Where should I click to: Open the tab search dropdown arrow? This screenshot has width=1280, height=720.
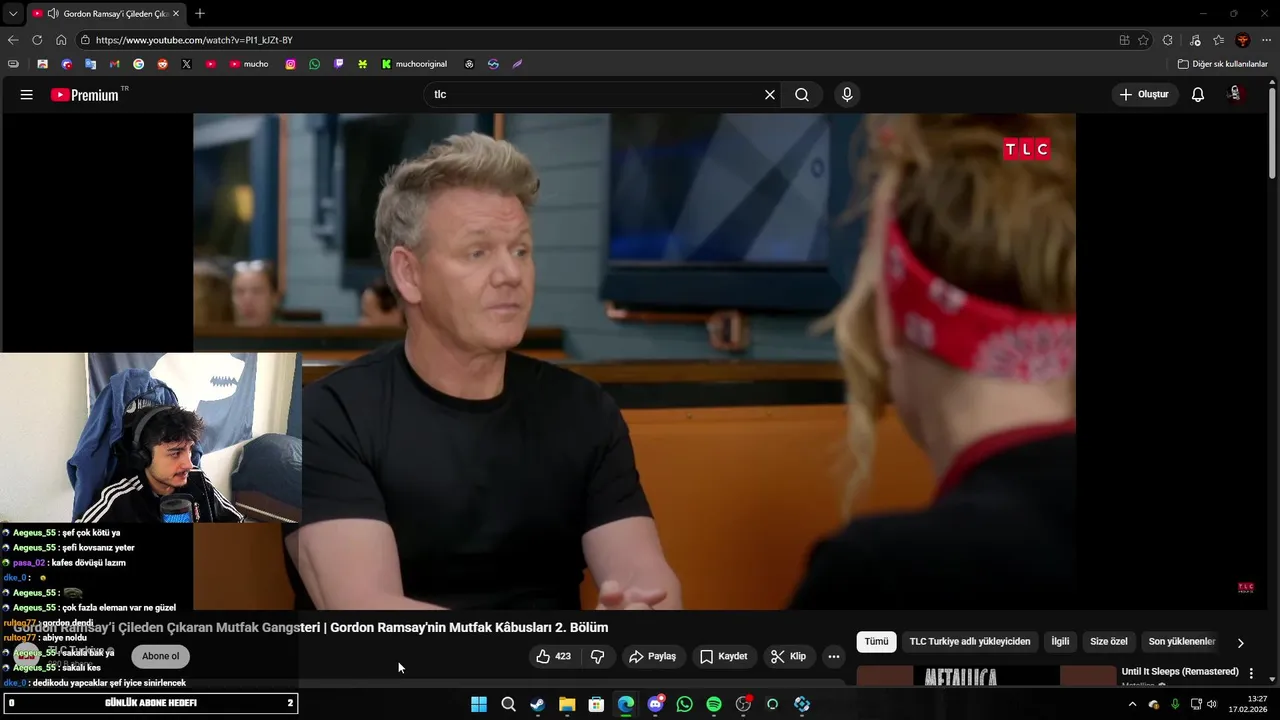(x=13, y=13)
